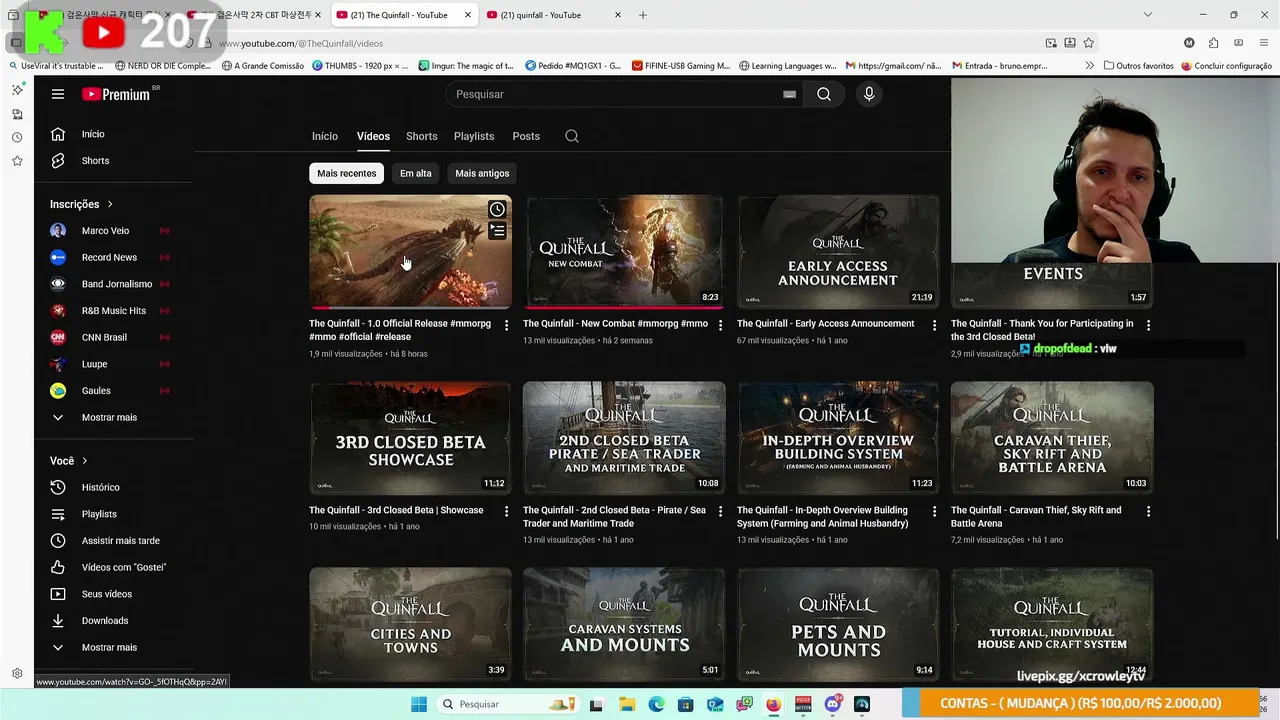Open the Inscrições section heading
The width and height of the screenshot is (1280, 720).
(x=82, y=204)
